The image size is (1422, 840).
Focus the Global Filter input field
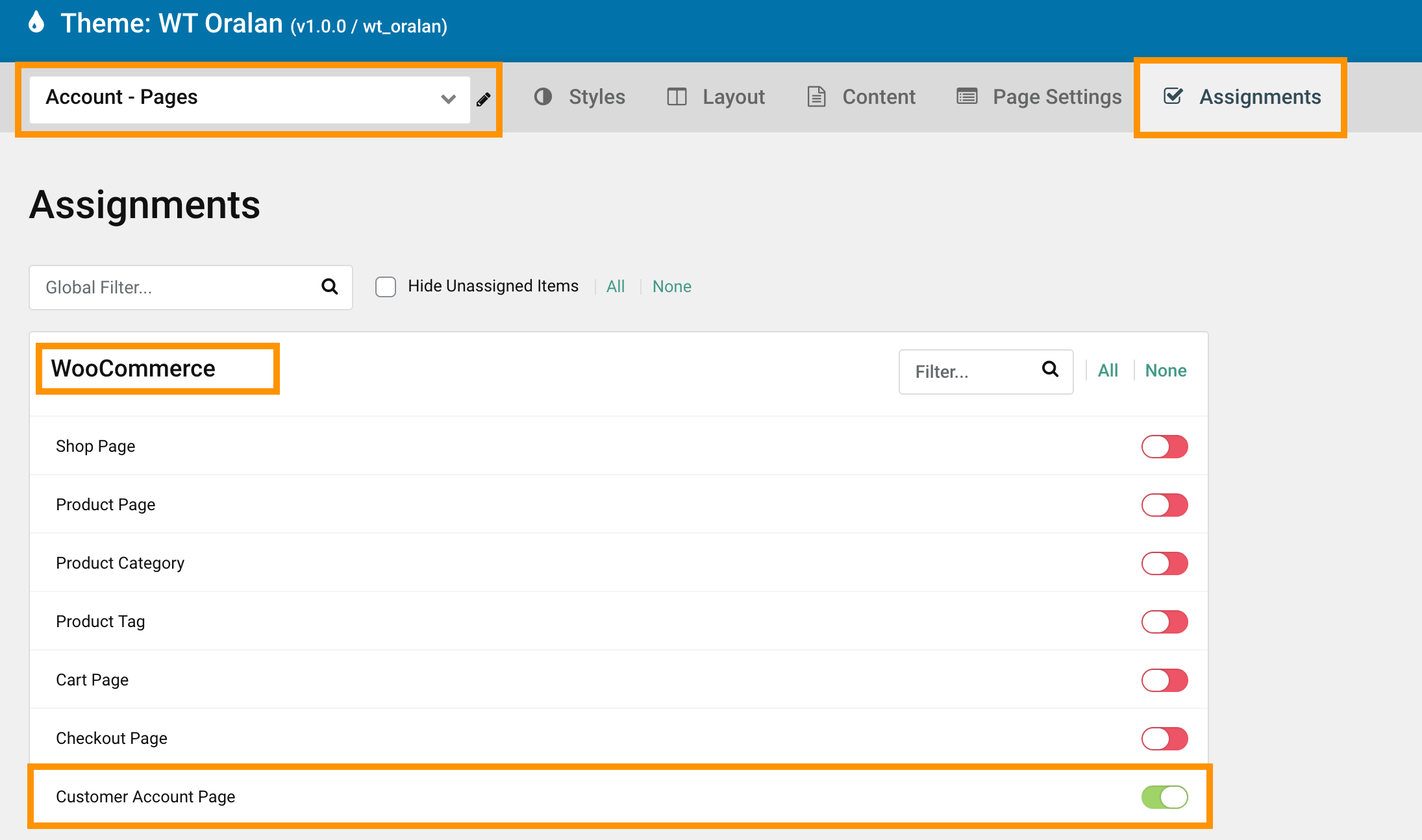(x=175, y=287)
